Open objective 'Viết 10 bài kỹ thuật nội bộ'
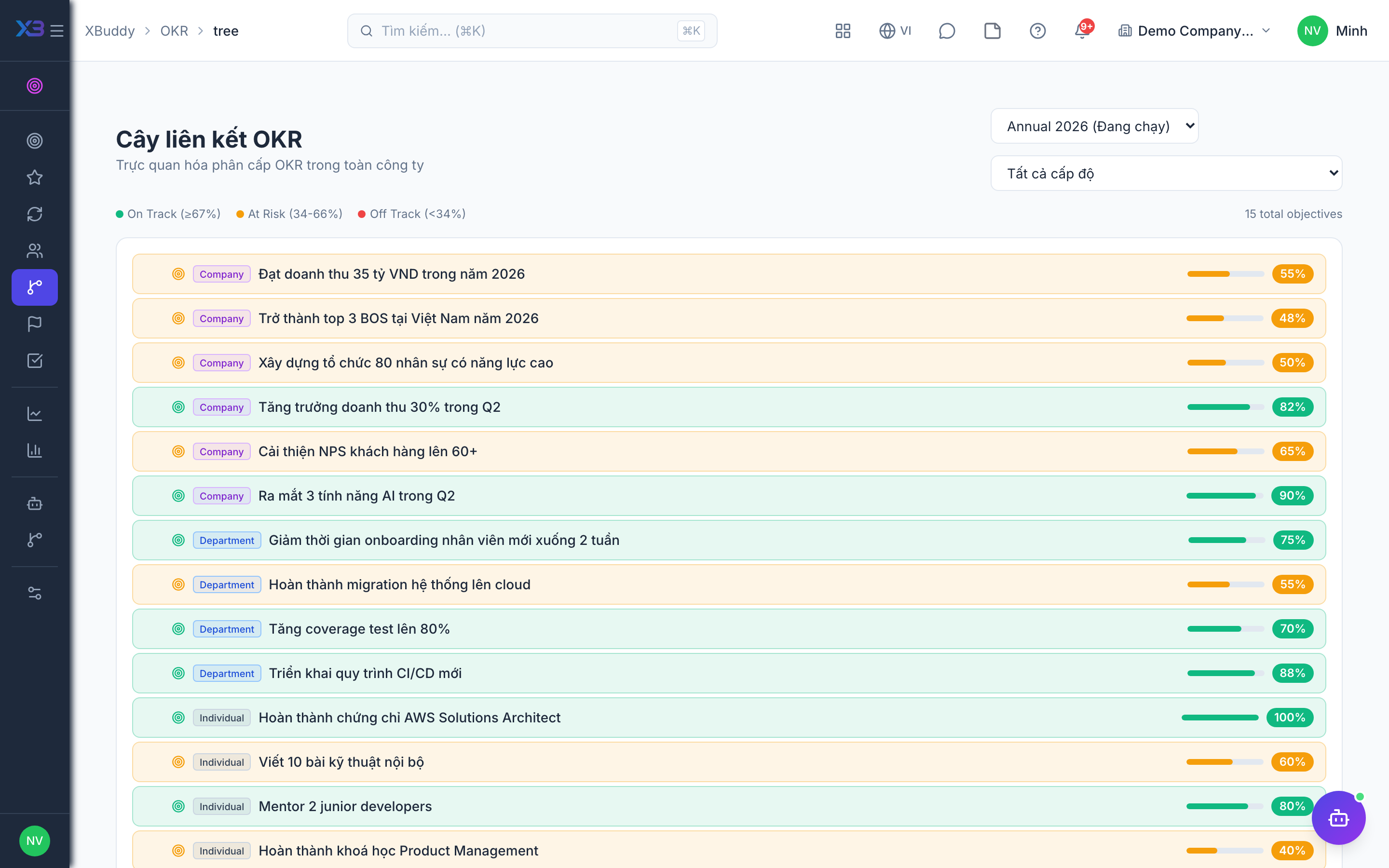Image resolution: width=1389 pixels, height=868 pixels. tap(729, 762)
